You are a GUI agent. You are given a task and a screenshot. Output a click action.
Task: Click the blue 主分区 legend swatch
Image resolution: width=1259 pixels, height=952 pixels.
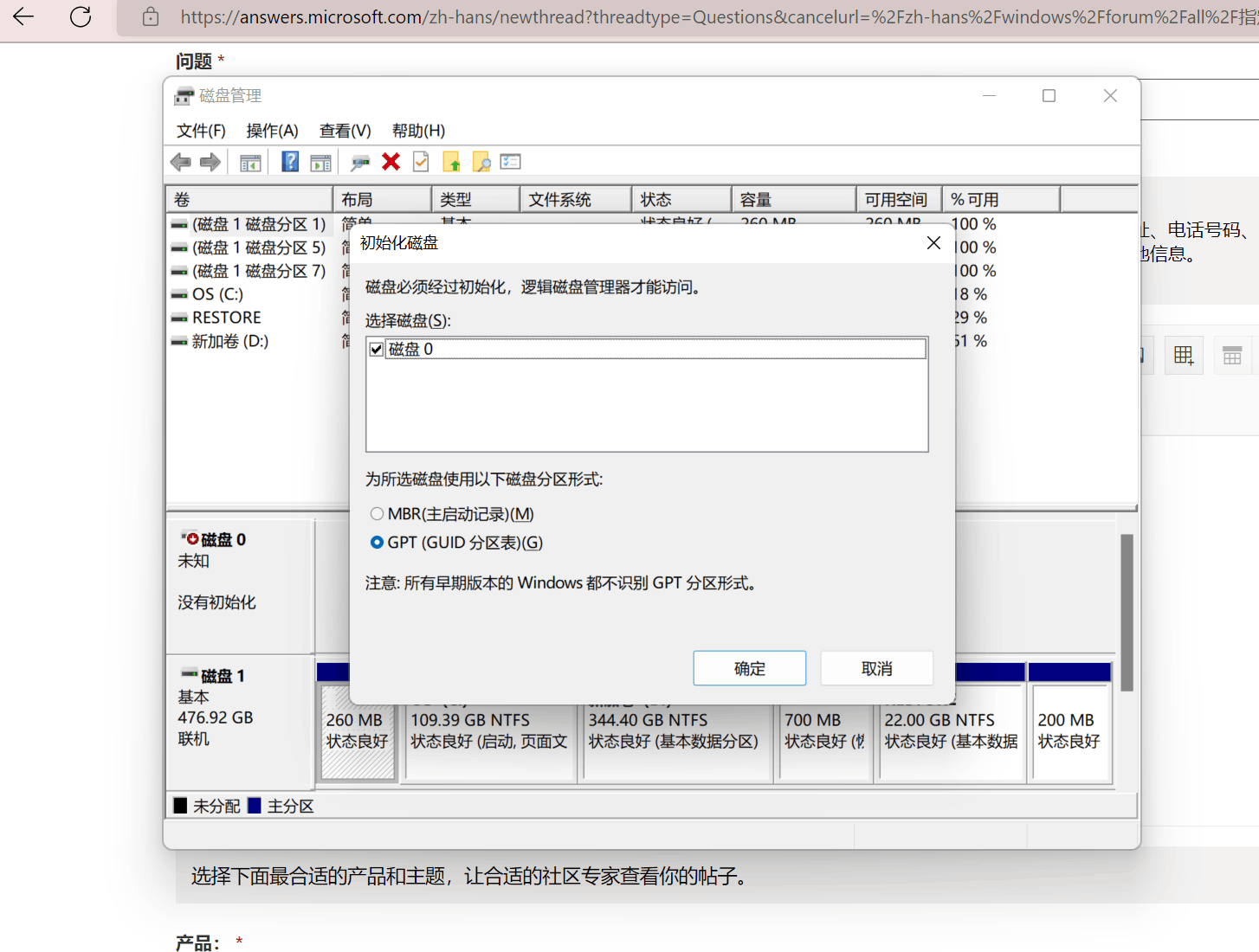255,806
